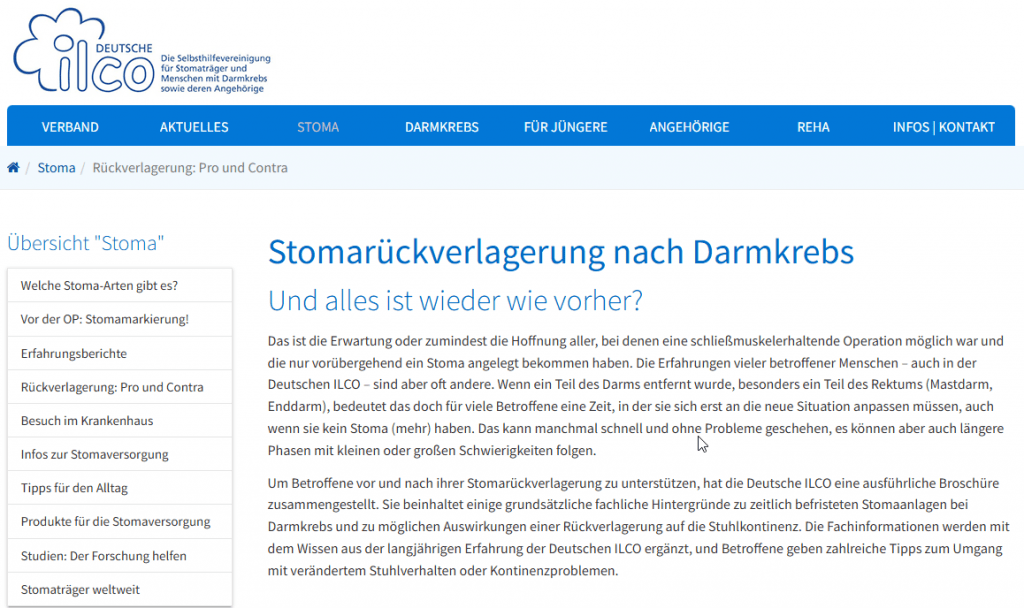Click INFOS | KONTAKT in navigation
Screen dimensions: 1024x608
tap(943, 127)
